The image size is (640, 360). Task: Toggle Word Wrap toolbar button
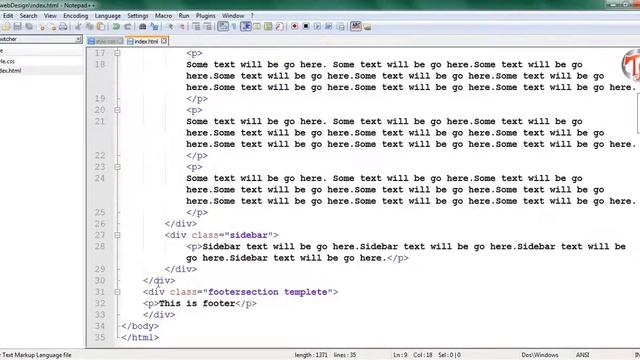223,27
